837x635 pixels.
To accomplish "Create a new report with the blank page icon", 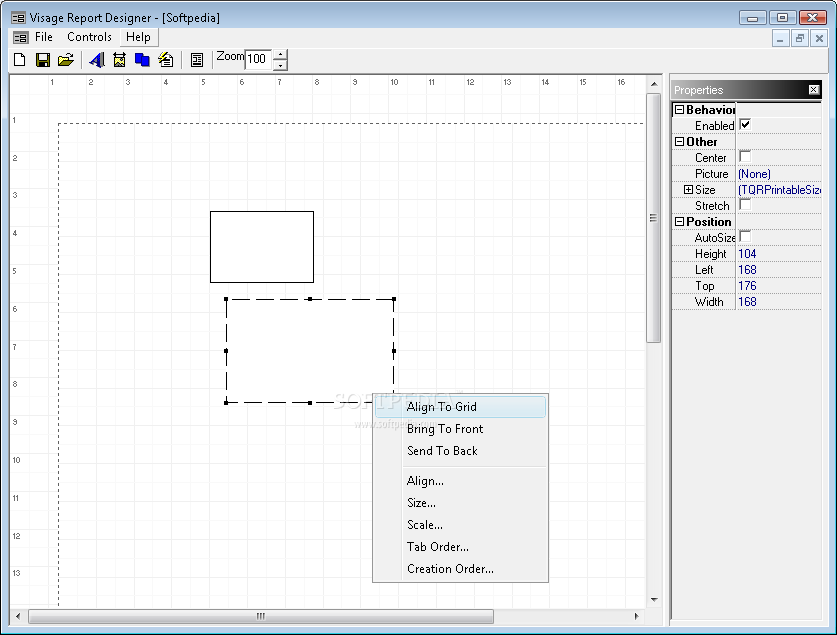I will pos(20,60).
